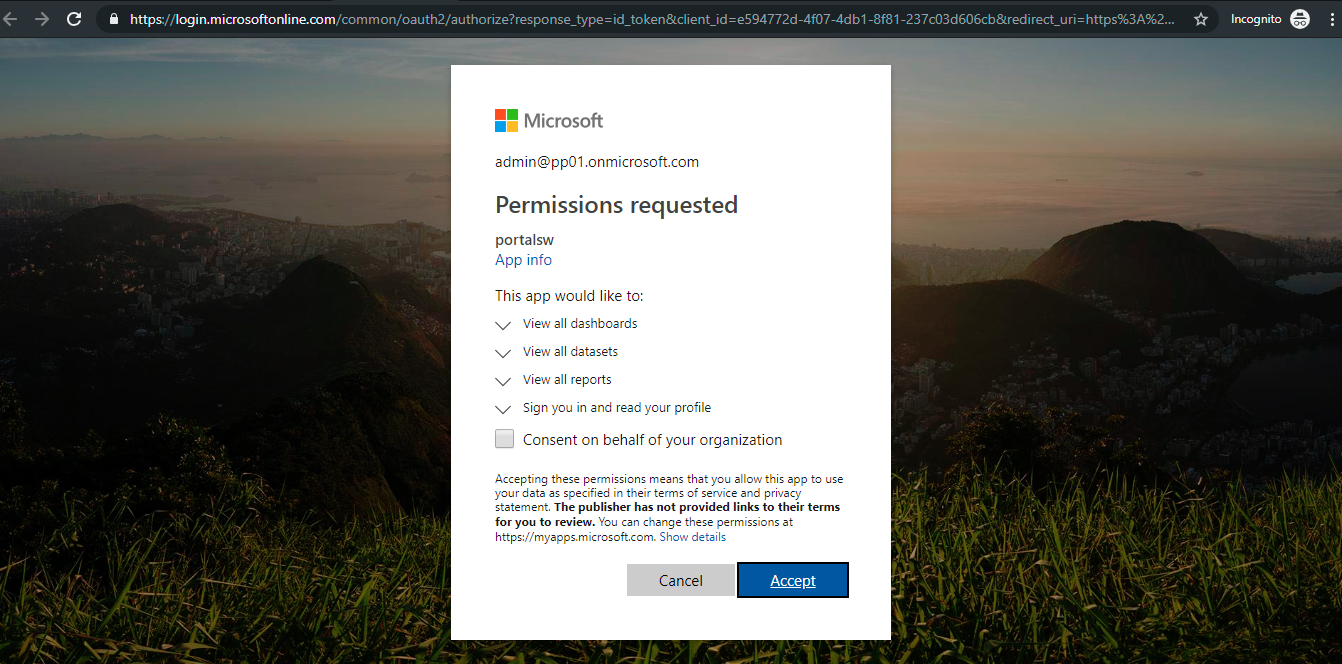Click the browser forward arrow

(x=41, y=19)
